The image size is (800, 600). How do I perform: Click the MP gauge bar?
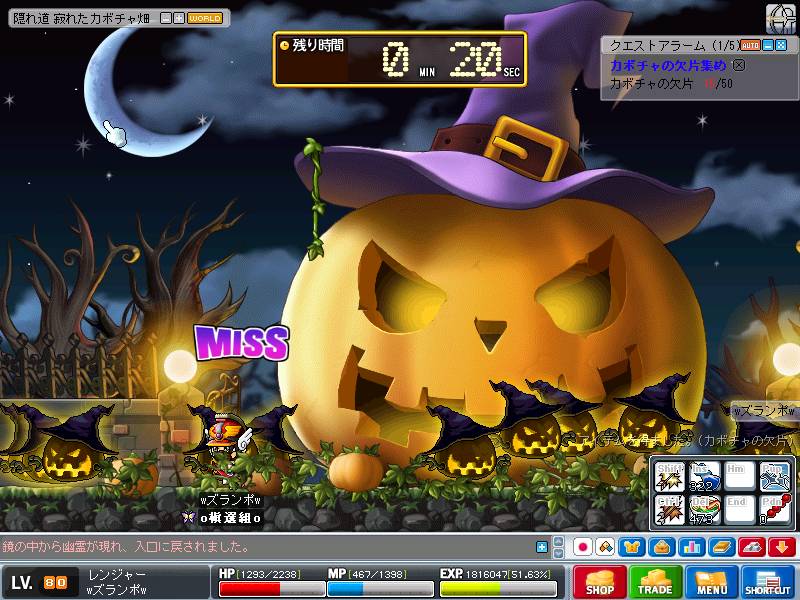coord(381,589)
